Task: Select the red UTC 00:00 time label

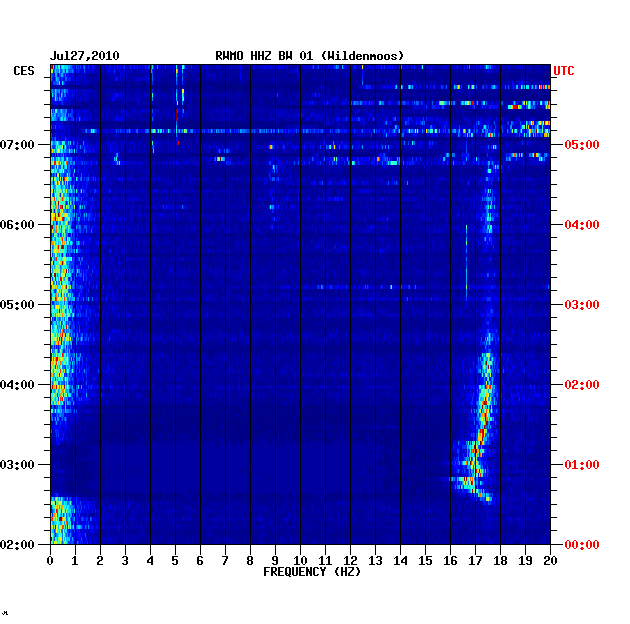Action: click(582, 544)
